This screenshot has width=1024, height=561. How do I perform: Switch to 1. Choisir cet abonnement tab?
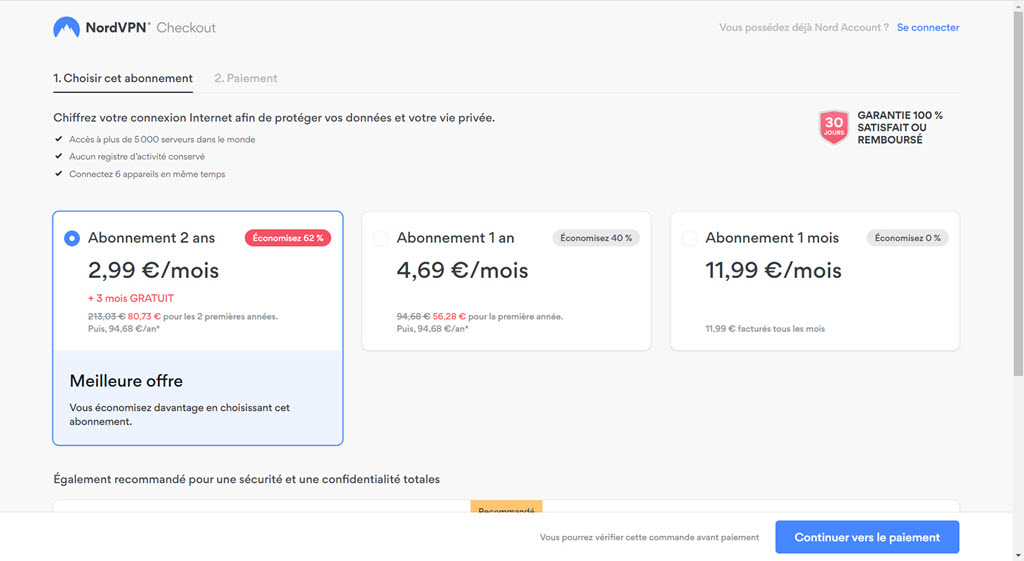[x=123, y=78]
